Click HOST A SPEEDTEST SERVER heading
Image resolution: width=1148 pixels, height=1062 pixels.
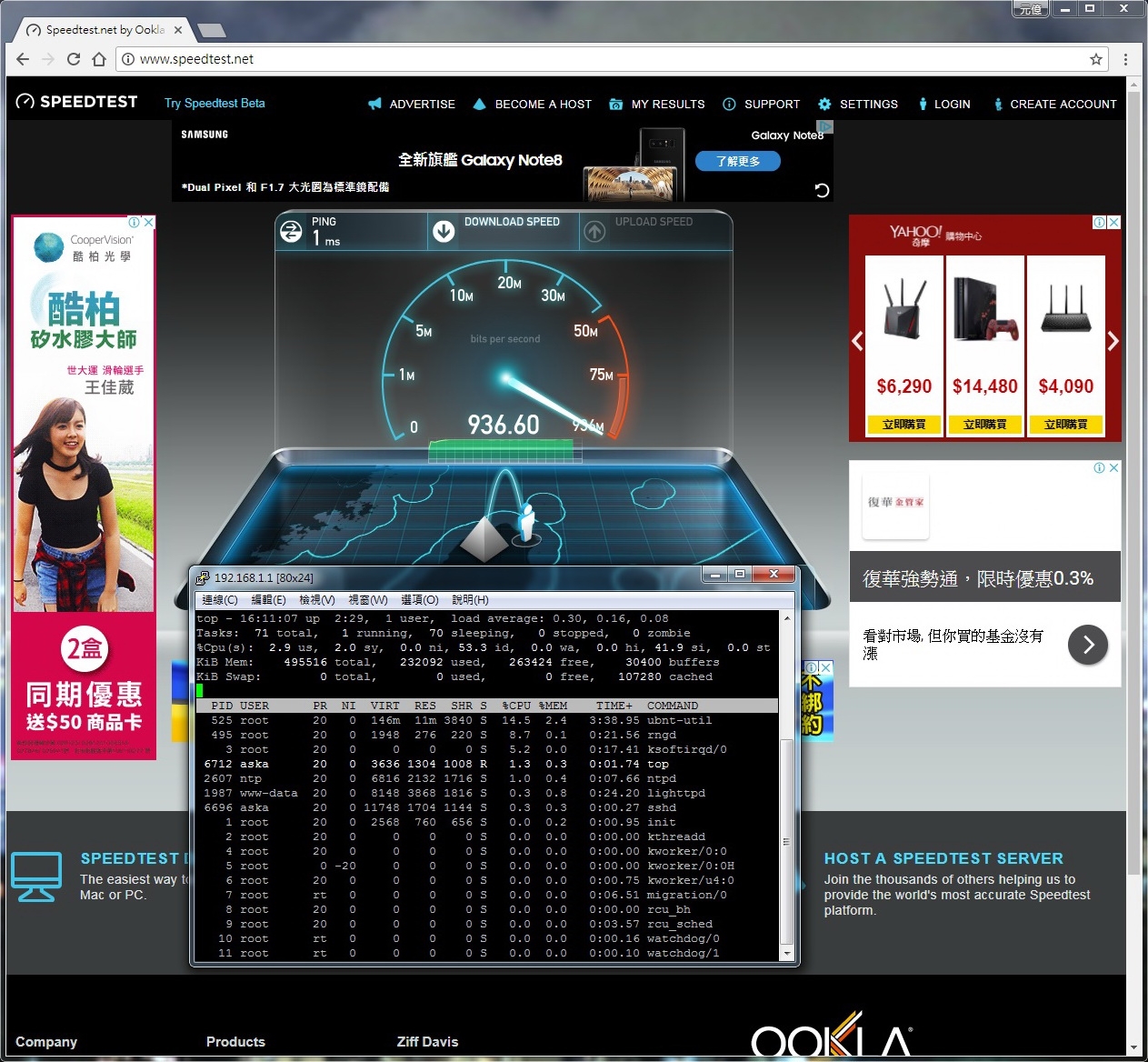[943, 858]
